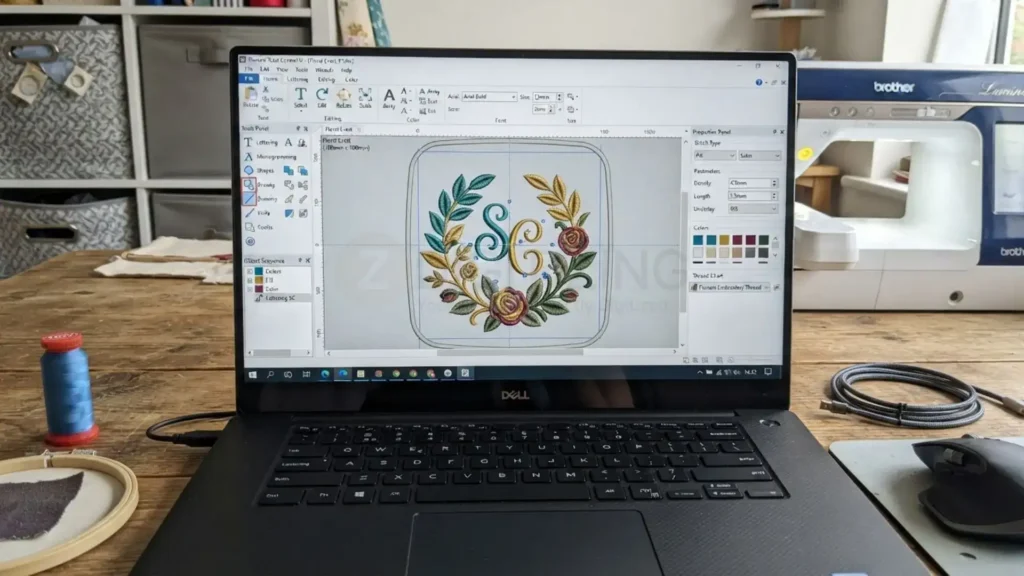Image resolution: width=1024 pixels, height=576 pixels.
Task: Choose the yellow Reshape tool in the ribbon
Action: pyautogui.click(x=344, y=98)
